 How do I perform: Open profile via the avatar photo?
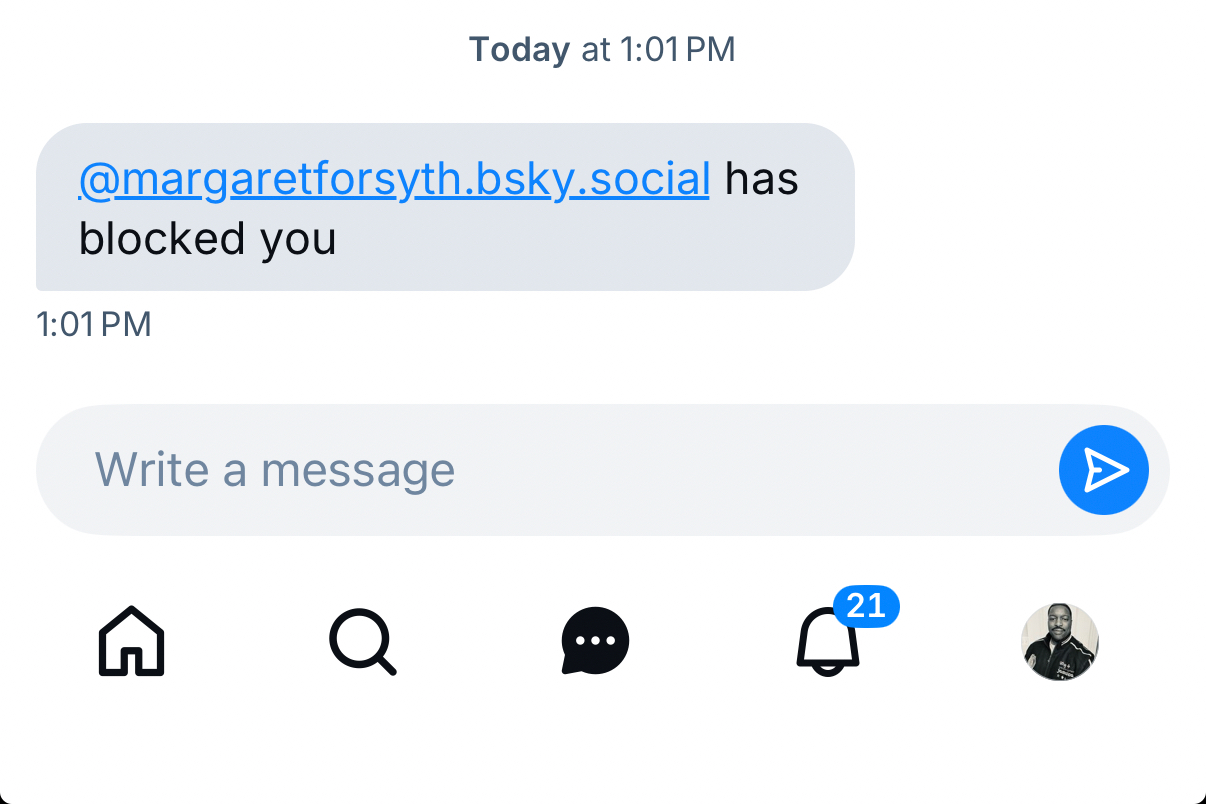(1059, 642)
